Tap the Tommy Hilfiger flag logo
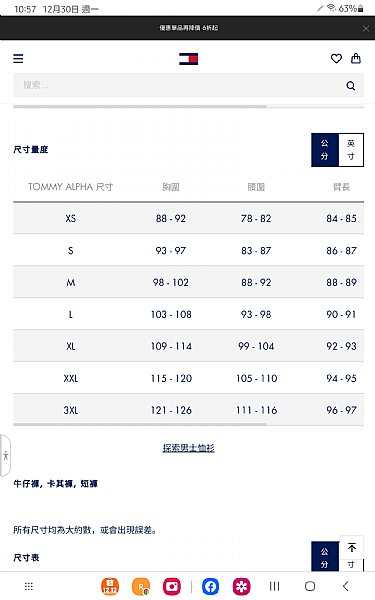This screenshot has width=375, height=600. (x=188, y=59)
